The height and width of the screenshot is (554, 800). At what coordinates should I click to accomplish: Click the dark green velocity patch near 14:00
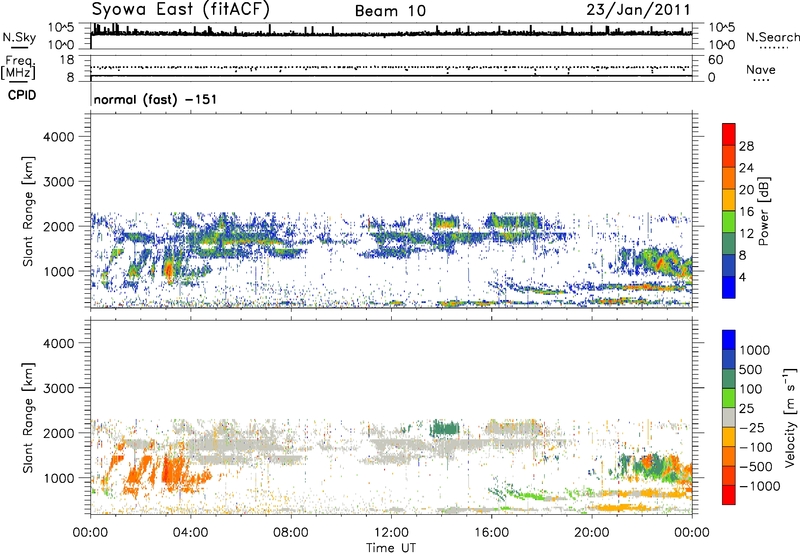(444, 429)
